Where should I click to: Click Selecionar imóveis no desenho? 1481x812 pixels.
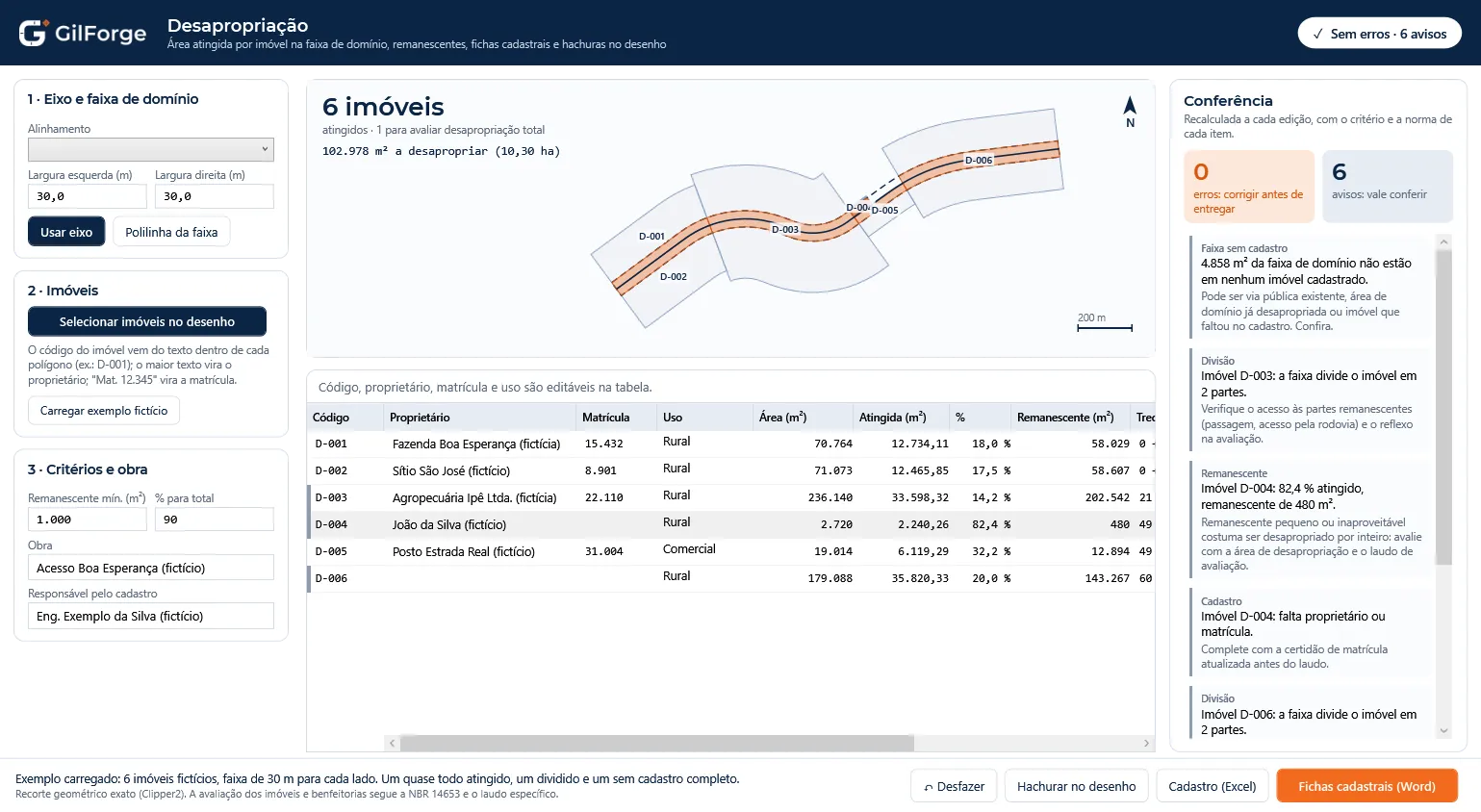point(147,321)
